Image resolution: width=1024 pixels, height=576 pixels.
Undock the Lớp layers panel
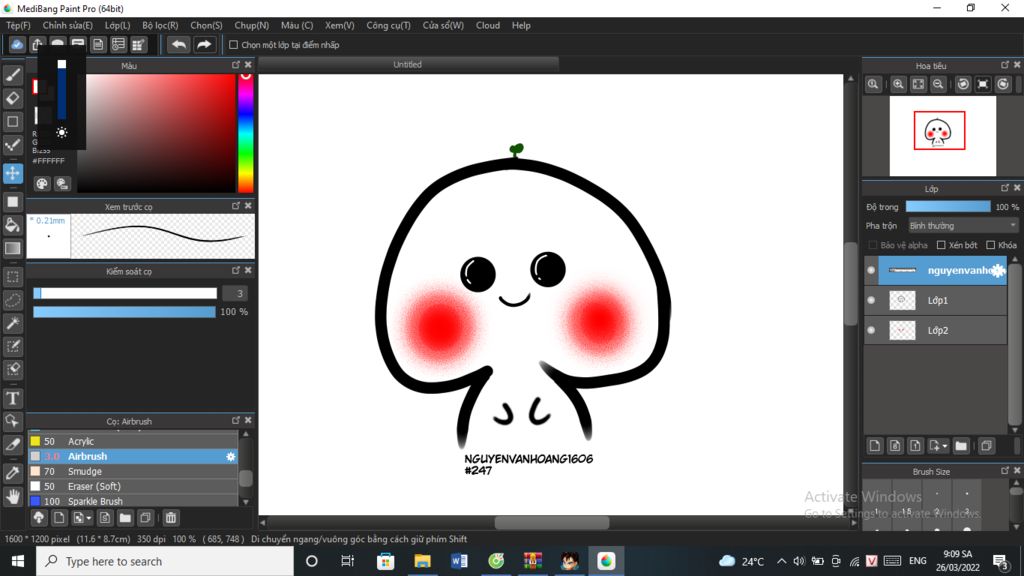(1005, 188)
